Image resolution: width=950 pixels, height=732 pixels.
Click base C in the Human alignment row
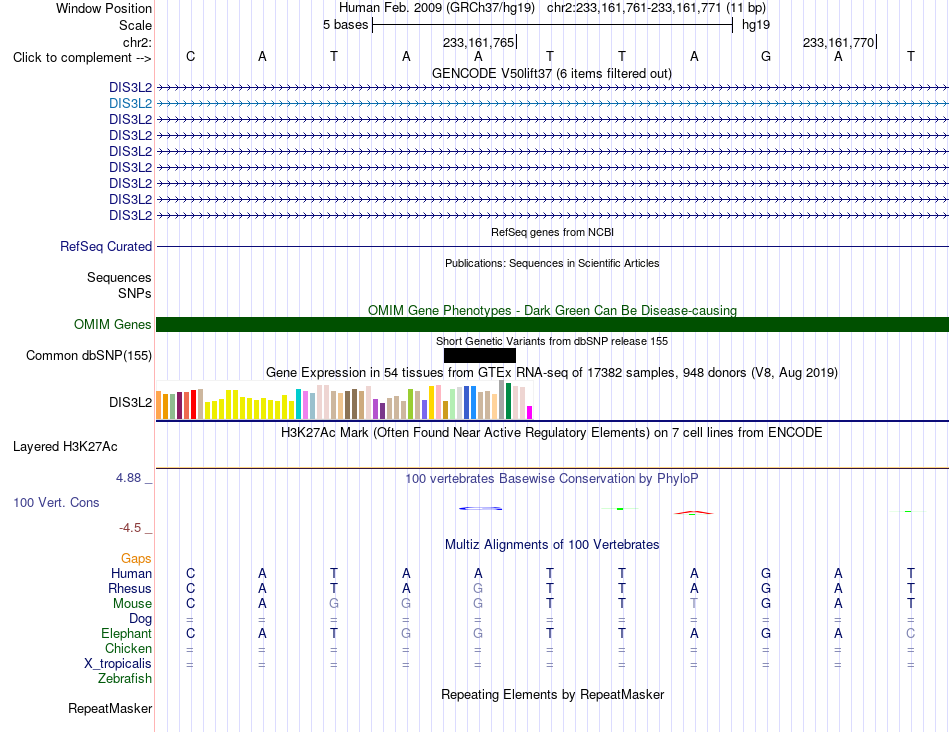coord(190,573)
